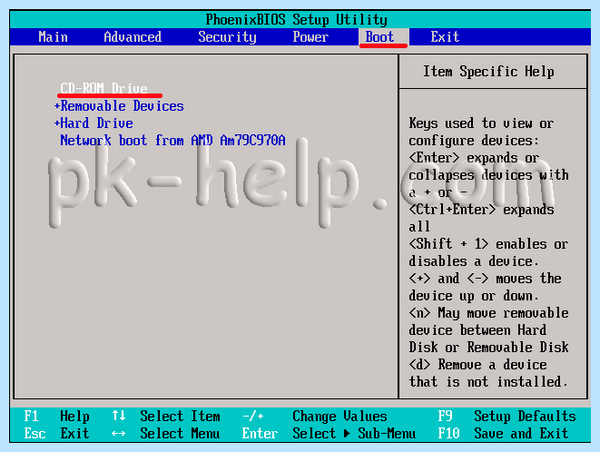
Task: Click the up-down arrows Select Item icon
Action: click(119, 416)
